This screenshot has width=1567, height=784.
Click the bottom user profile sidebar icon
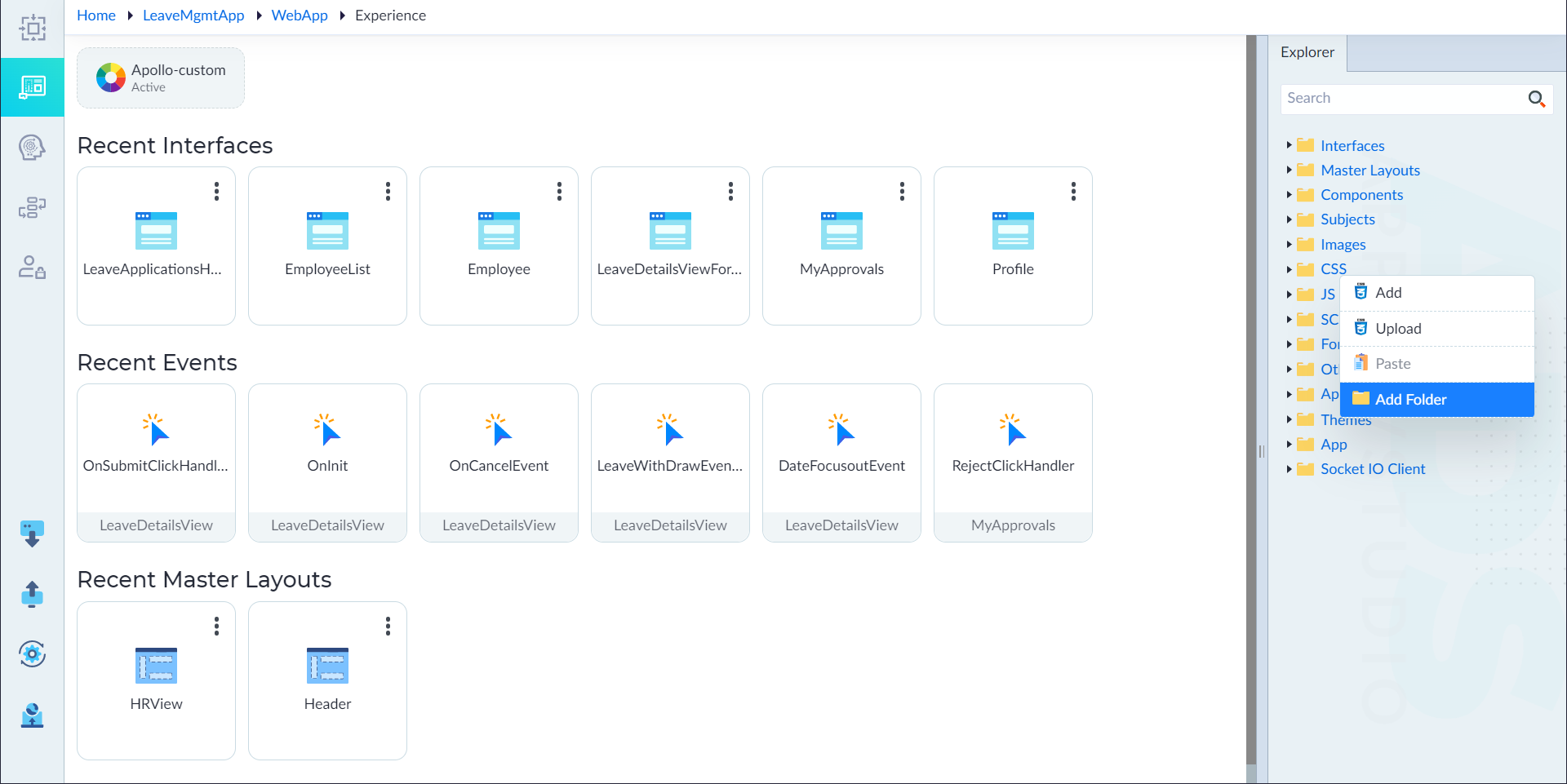pyautogui.click(x=32, y=715)
